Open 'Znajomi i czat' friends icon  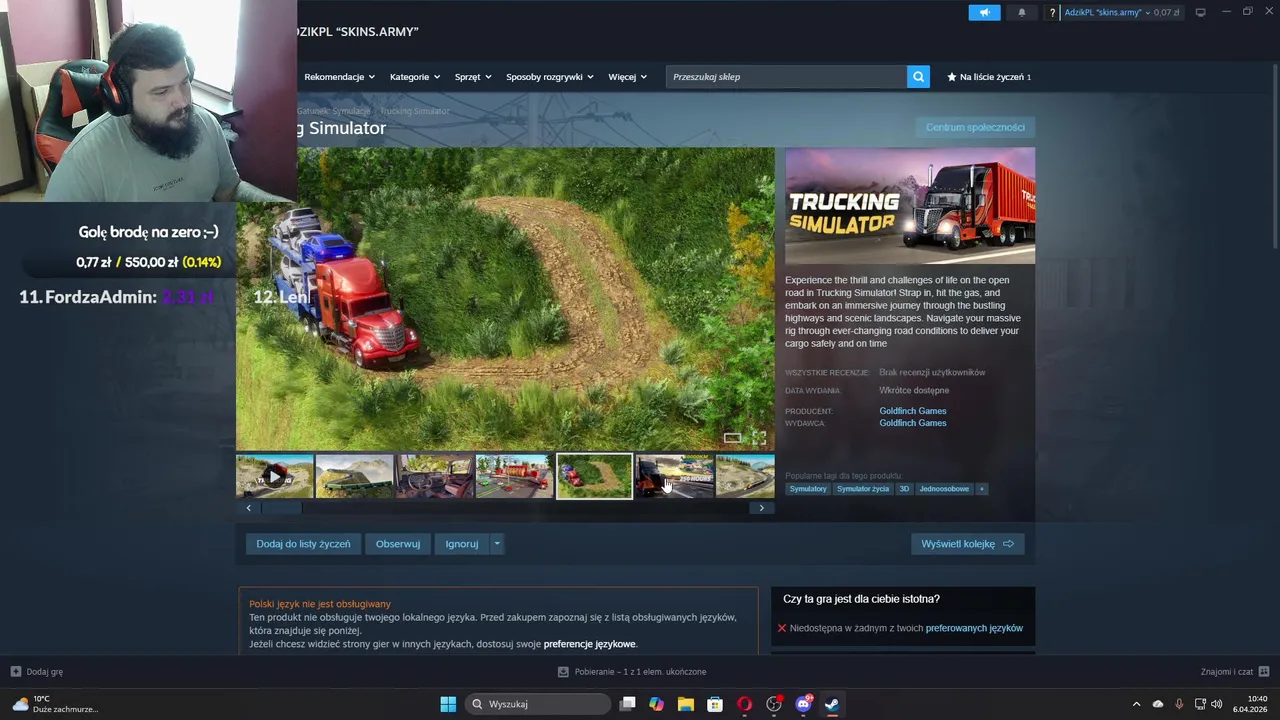pyautogui.click(x=1264, y=672)
